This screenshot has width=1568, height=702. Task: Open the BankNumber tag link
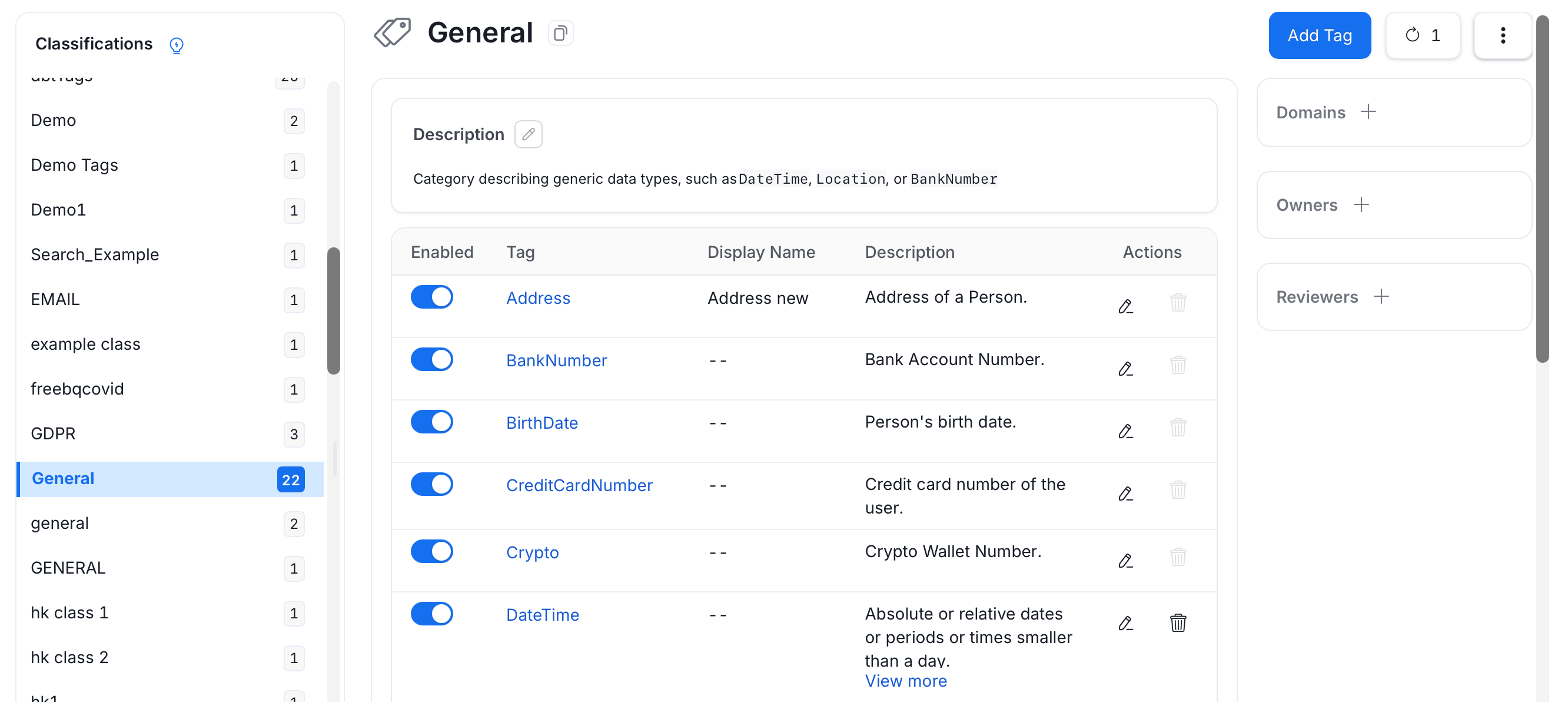tap(556, 360)
